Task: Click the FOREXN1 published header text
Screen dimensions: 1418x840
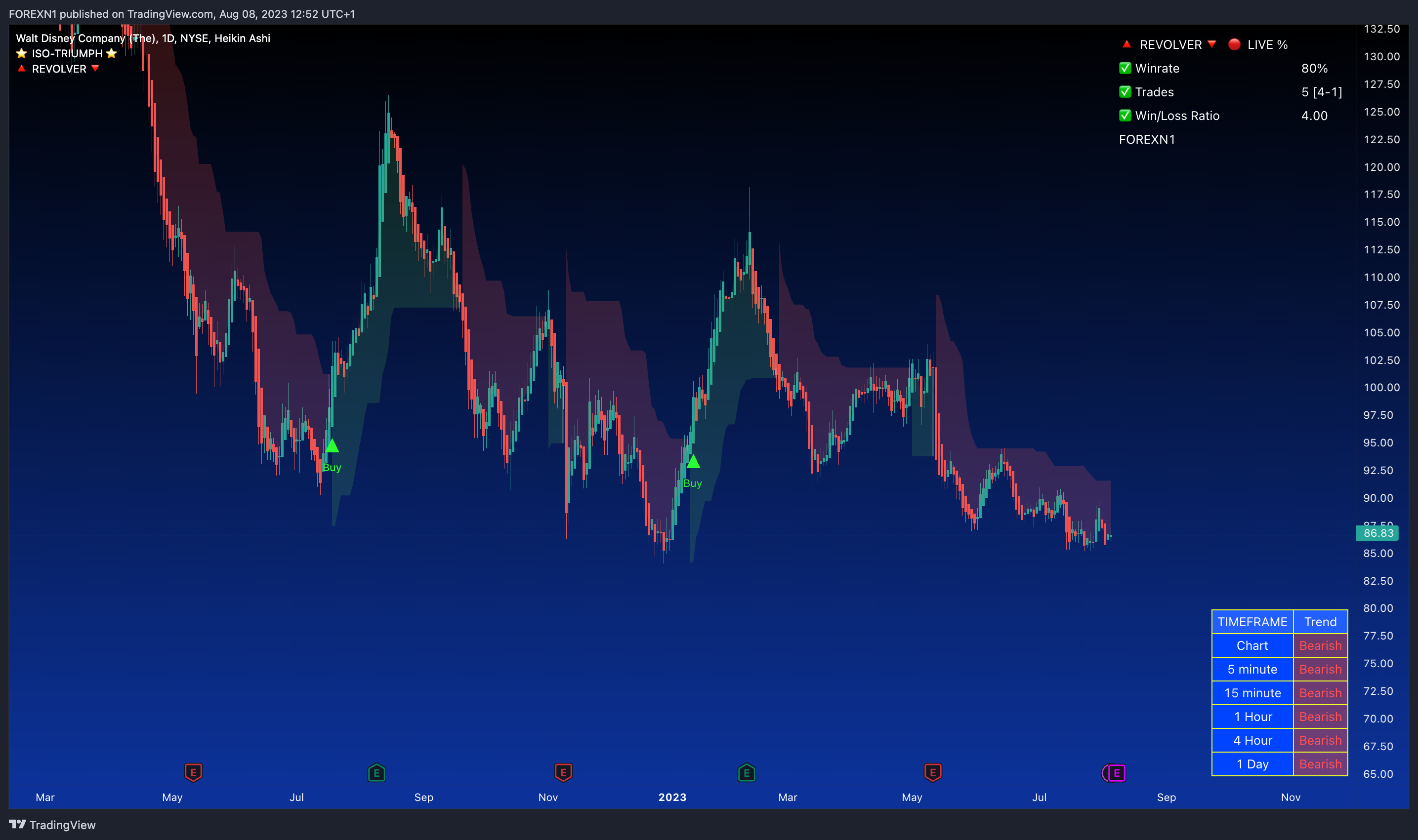Action: pos(182,14)
